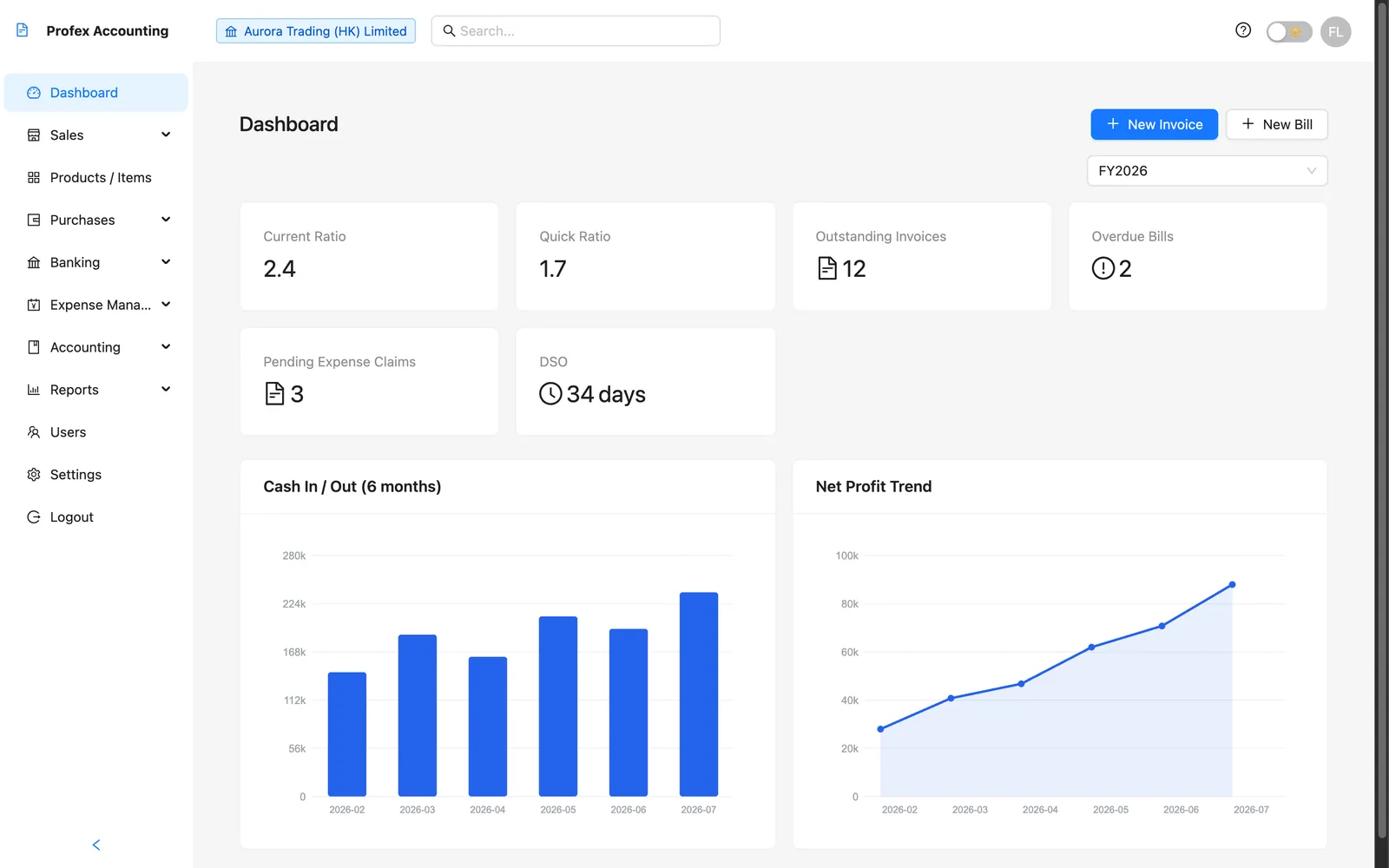
Task: Click the bank icon in company tag
Action: tap(231, 31)
